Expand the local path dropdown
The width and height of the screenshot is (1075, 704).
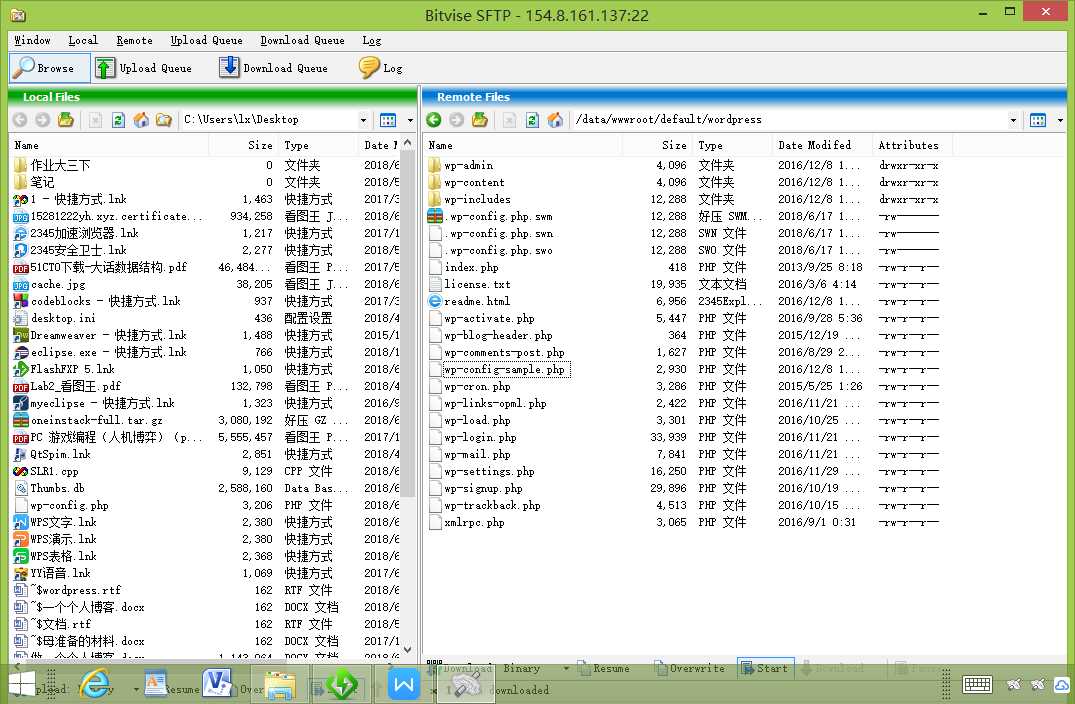tap(363, 120)
